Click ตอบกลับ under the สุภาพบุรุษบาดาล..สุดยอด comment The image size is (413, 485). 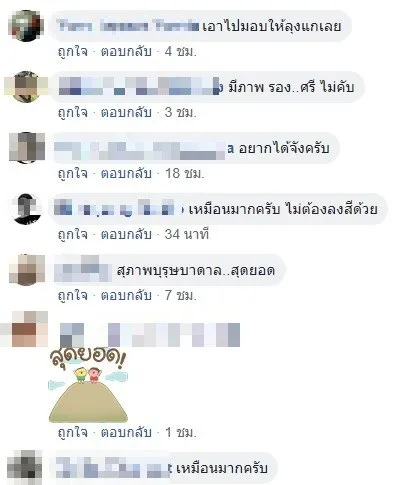pos(126,296)
